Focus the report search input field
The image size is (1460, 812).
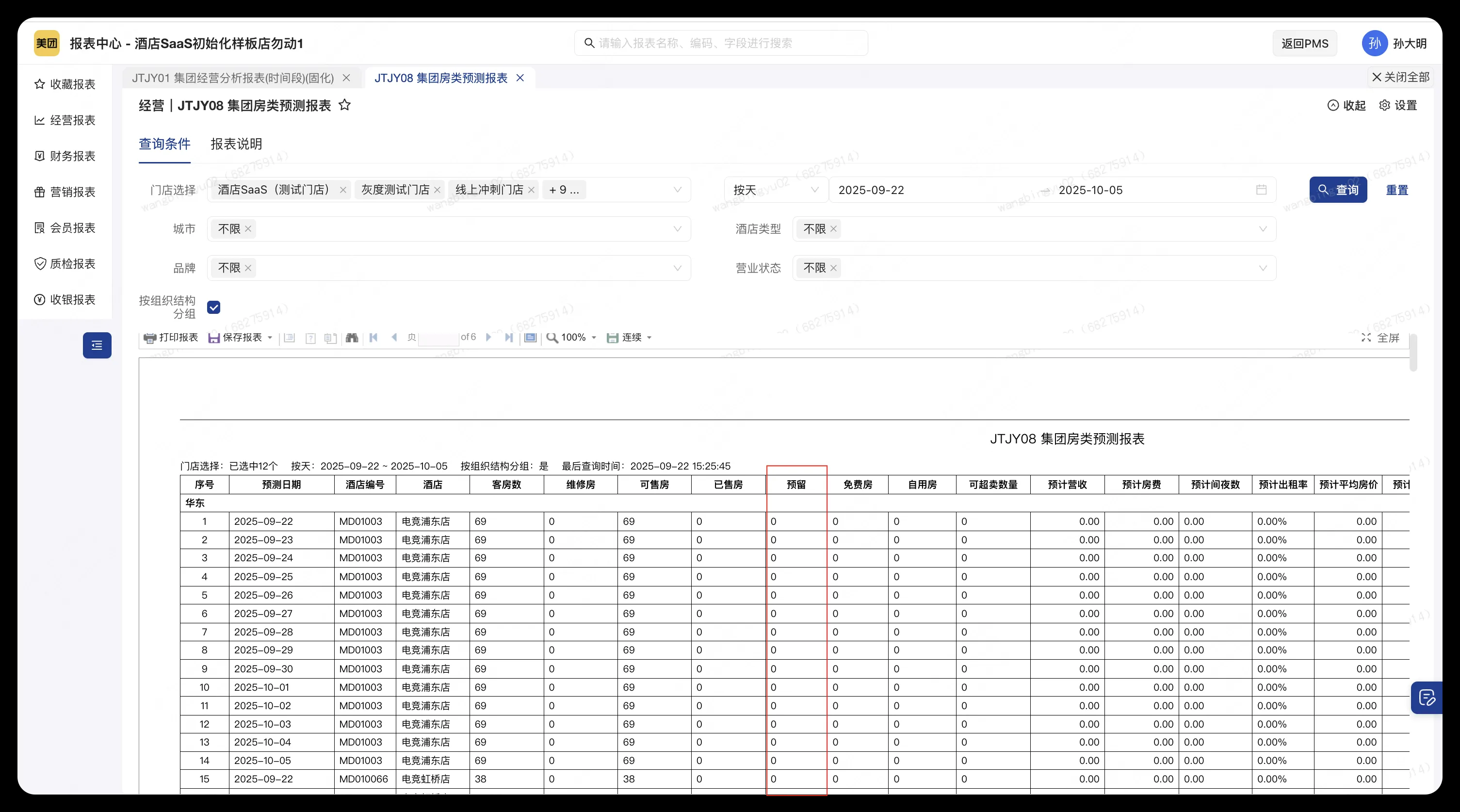[x=721, y=43]
